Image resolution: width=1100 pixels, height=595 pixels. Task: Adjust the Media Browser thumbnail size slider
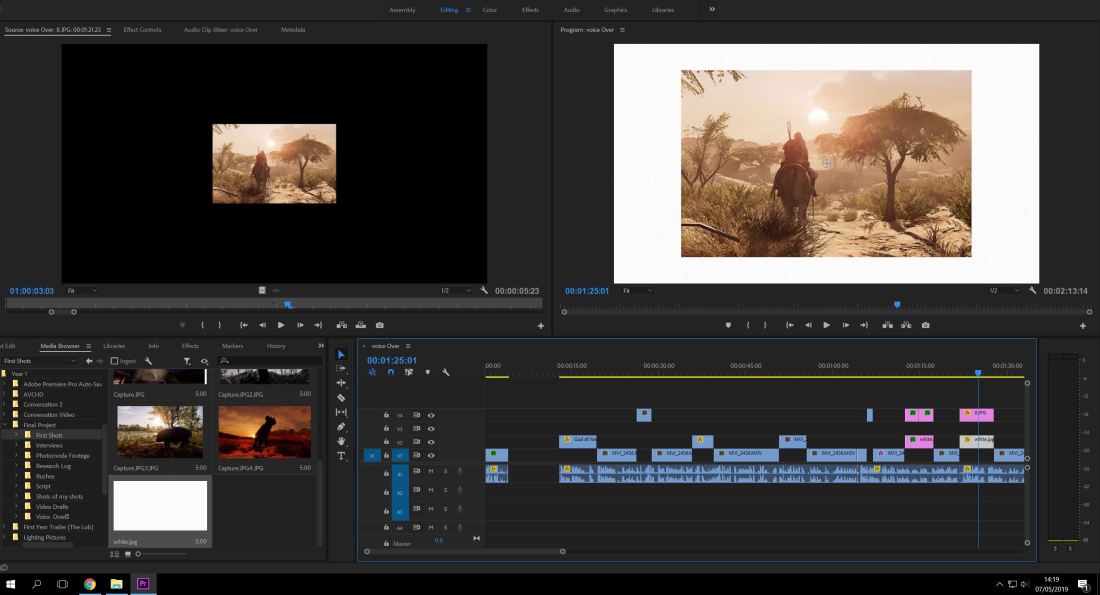point(139,553)
